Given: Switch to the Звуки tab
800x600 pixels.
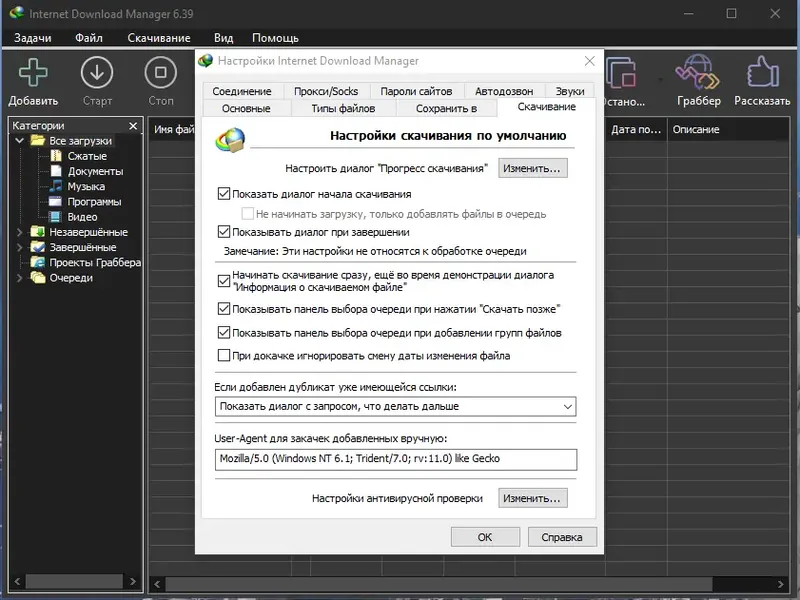Looking at the screenshot, I should [x=570, y=91].
